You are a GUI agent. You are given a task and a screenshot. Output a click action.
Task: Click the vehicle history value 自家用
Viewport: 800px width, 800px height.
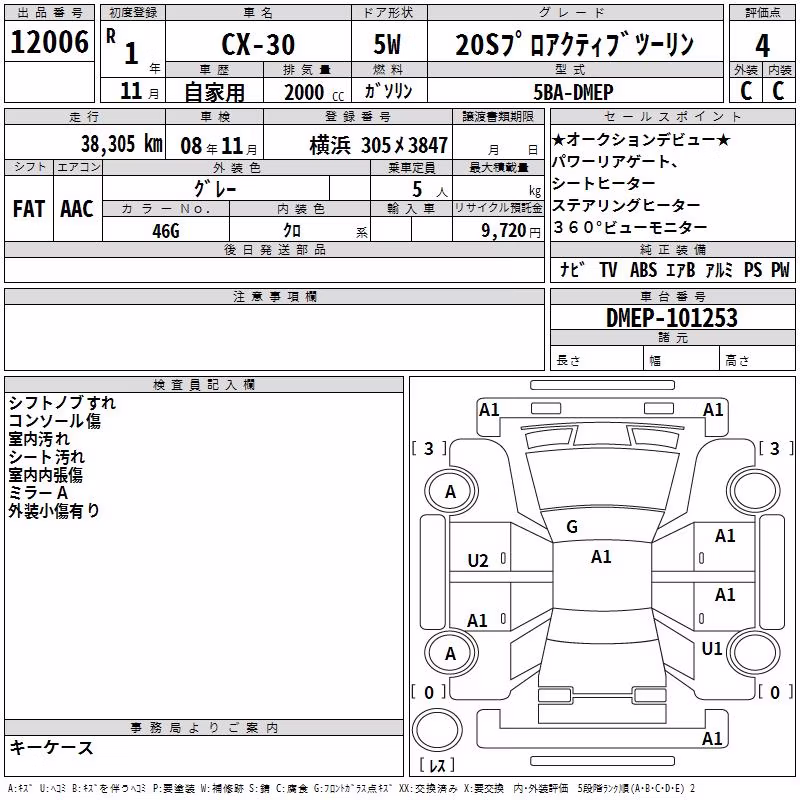click(x=214, y=92)
